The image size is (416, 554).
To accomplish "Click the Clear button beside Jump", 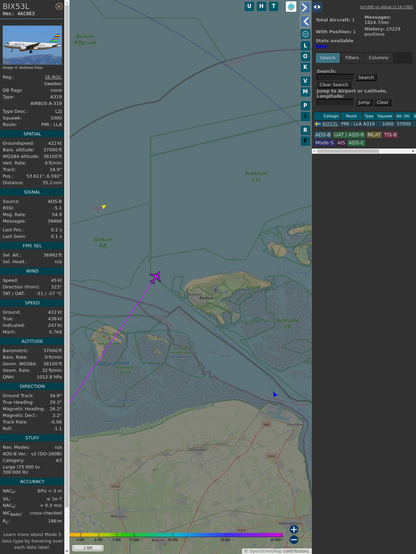I will [x=382, y=102].
